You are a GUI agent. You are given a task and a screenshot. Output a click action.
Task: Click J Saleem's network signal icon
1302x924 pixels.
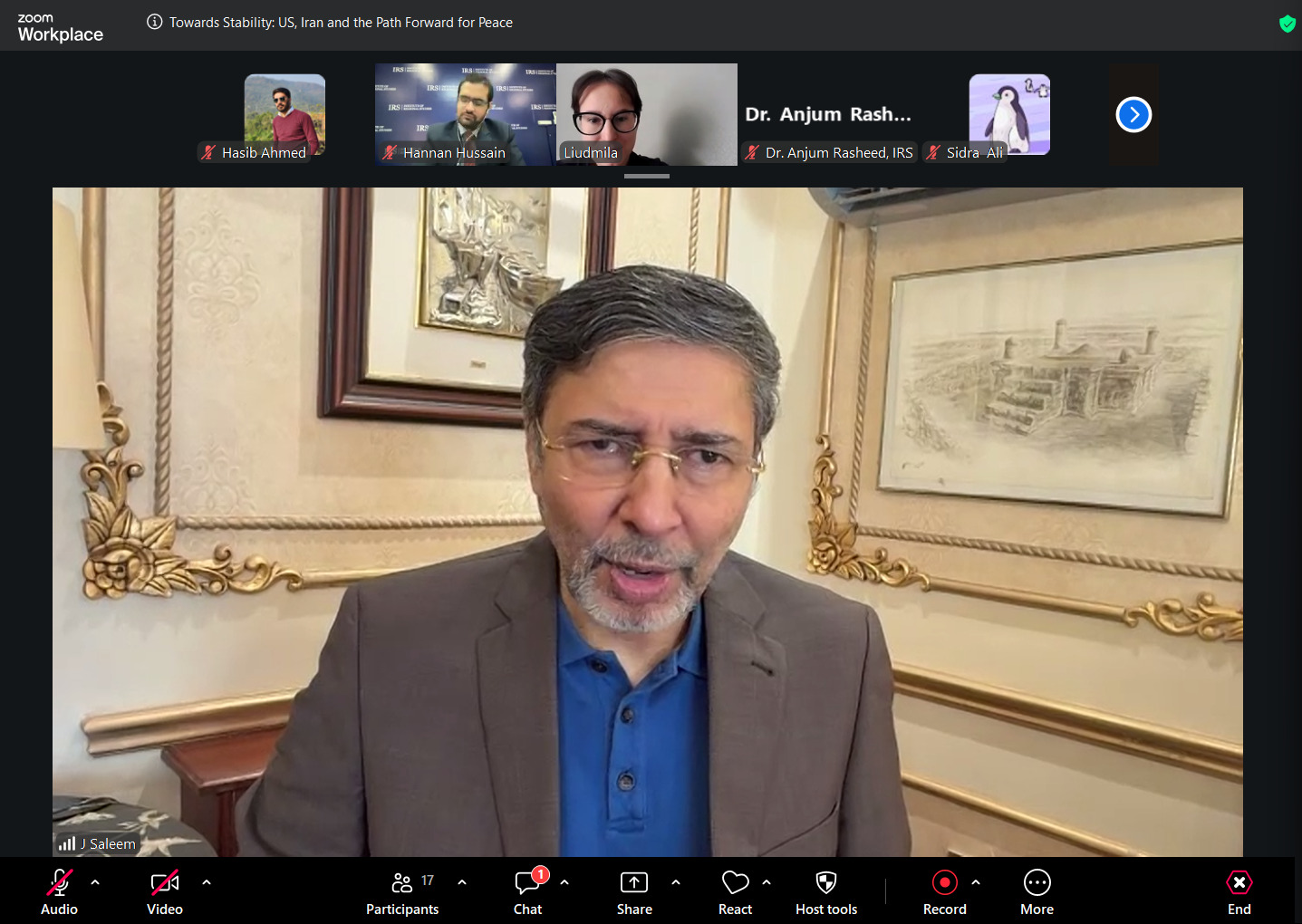pyautogui.click(x=67, y=844)
